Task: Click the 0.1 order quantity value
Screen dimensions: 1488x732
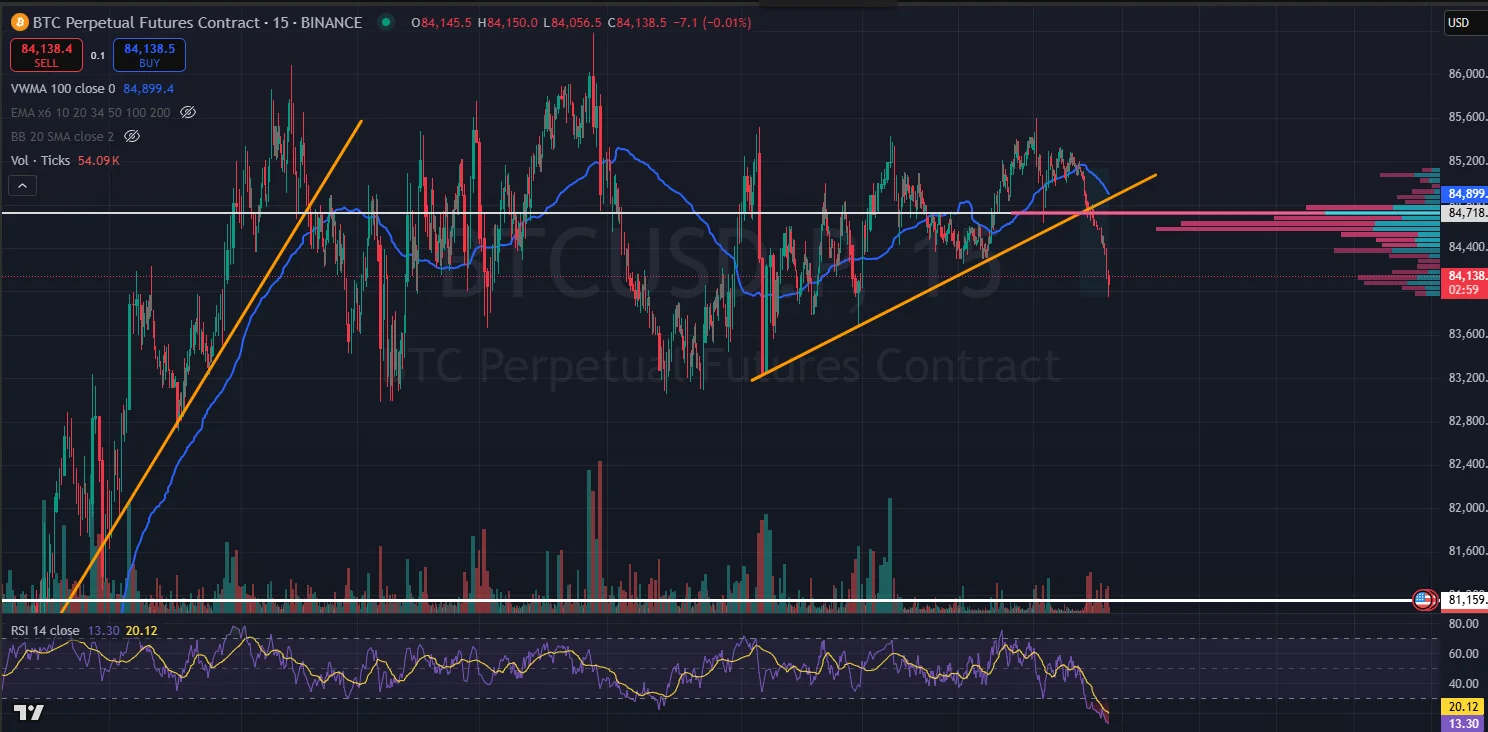Action: 98,56
